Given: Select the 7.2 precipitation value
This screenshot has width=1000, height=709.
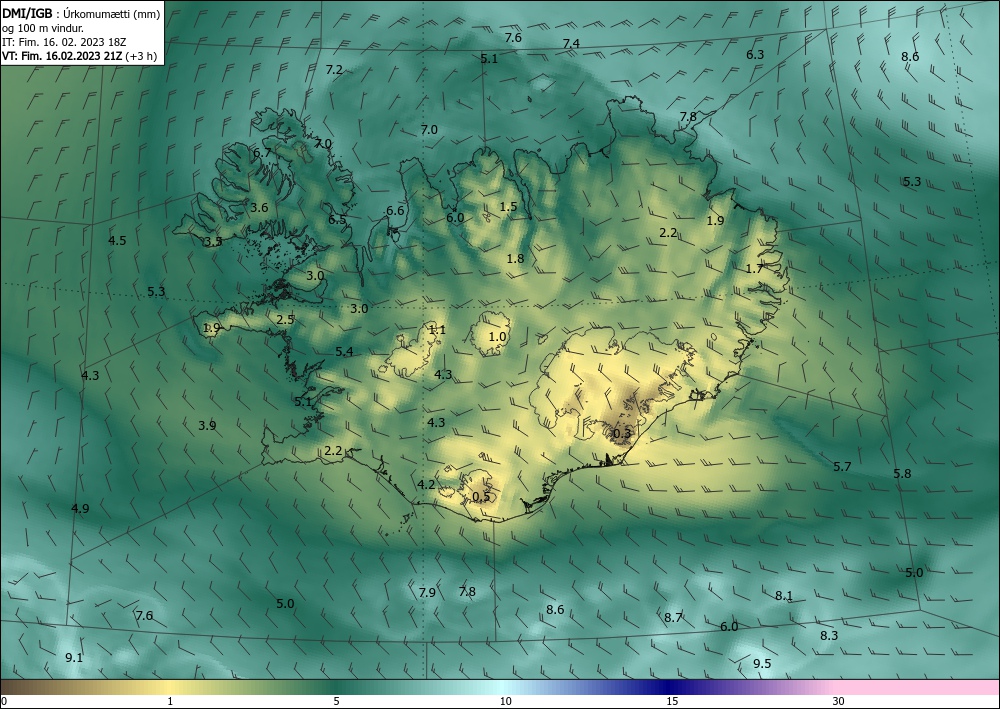Looking at the screenshot, I should point(334,70).
